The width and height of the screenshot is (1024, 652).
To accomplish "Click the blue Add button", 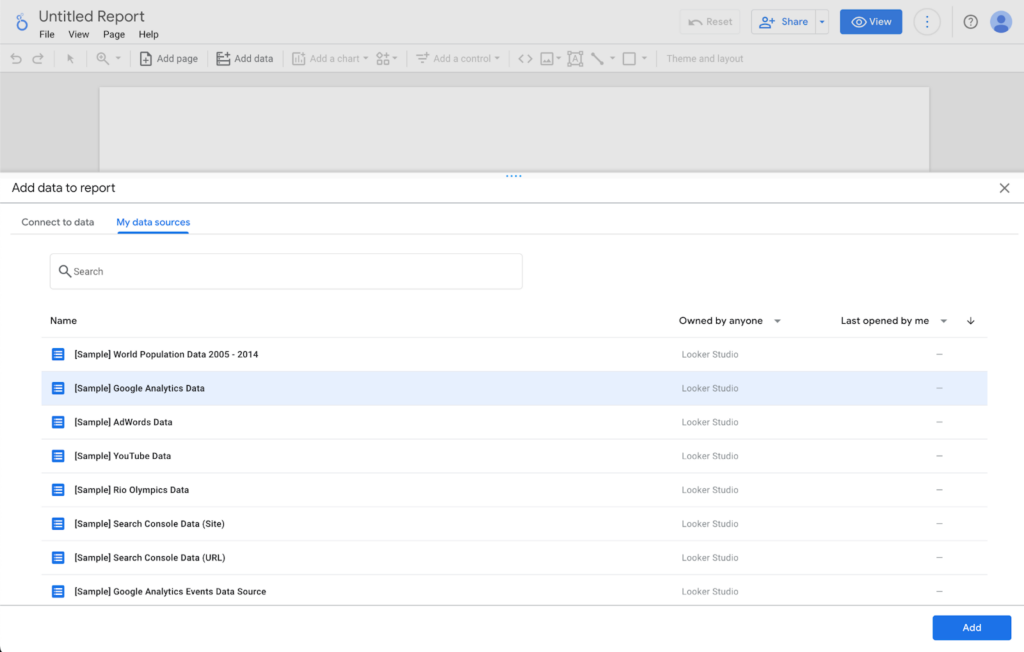I will pyautogui.click(x=972, y=628).
